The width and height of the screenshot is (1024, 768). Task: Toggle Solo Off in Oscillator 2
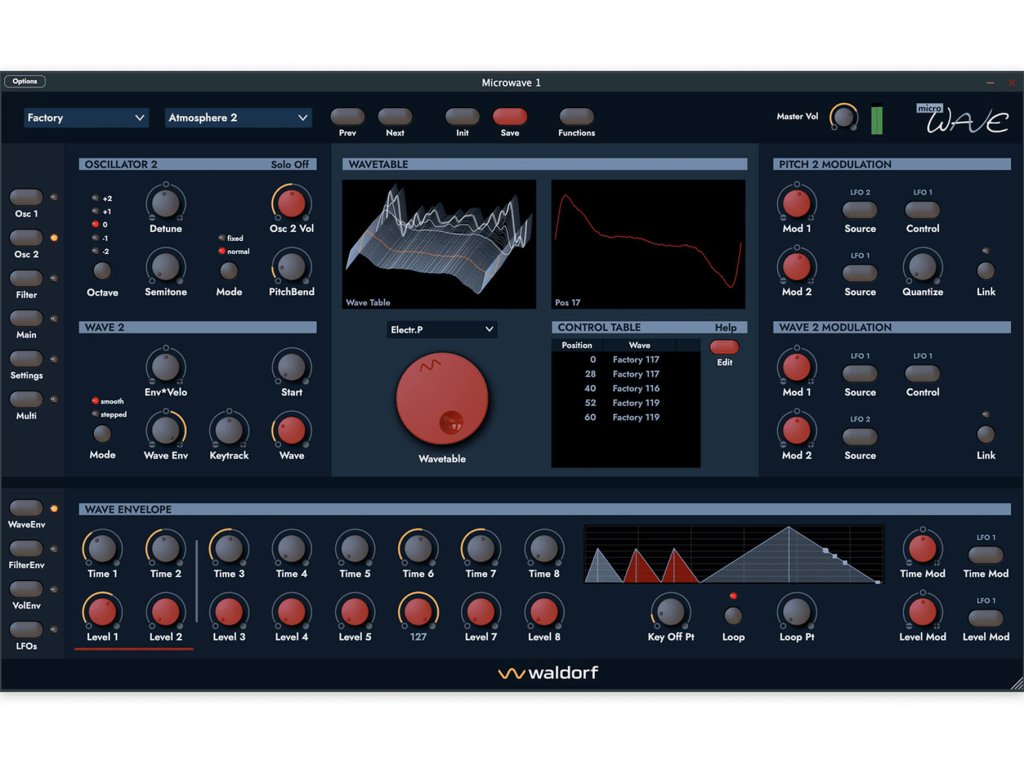290,165
